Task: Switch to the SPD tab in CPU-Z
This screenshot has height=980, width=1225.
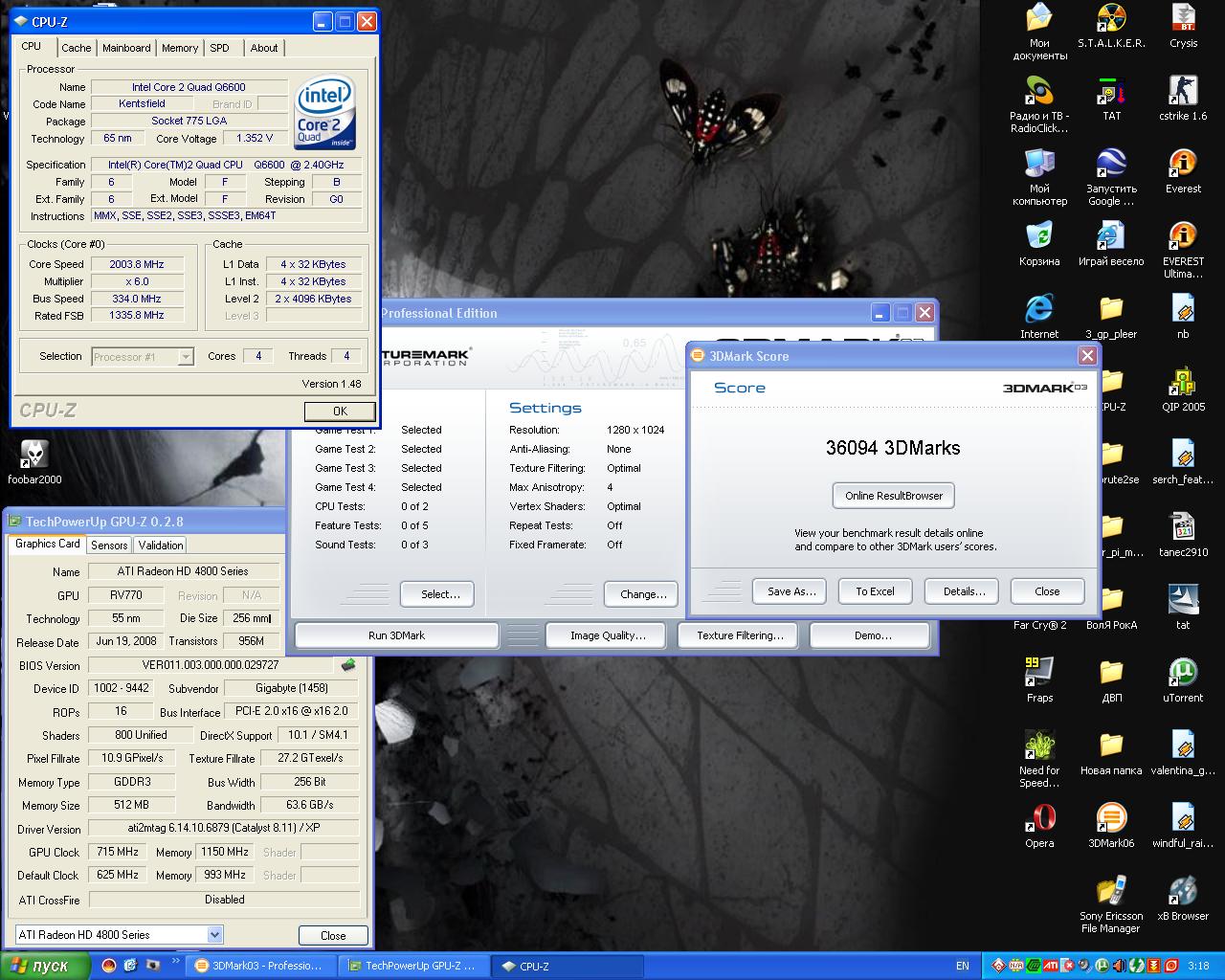Action: coord(220,48)
